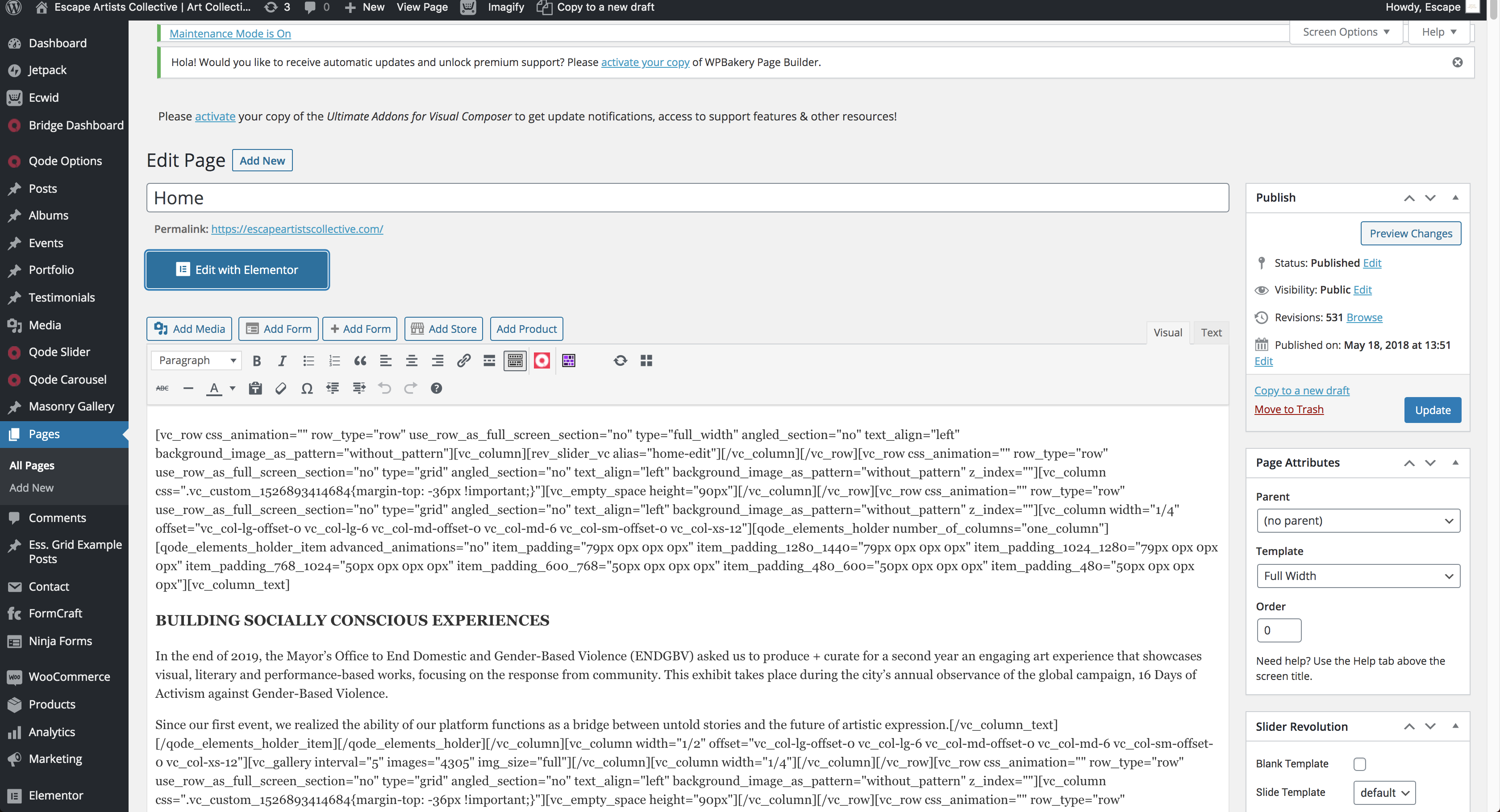Expand the Screen Options panel

pyautogui.click(x=1346, y=32)
